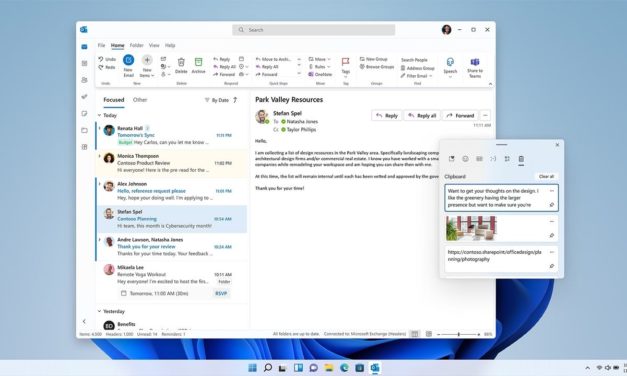Open the GIF tab in the clipboard panel
The width and height of the screenshot is (627, 376).
479,159
